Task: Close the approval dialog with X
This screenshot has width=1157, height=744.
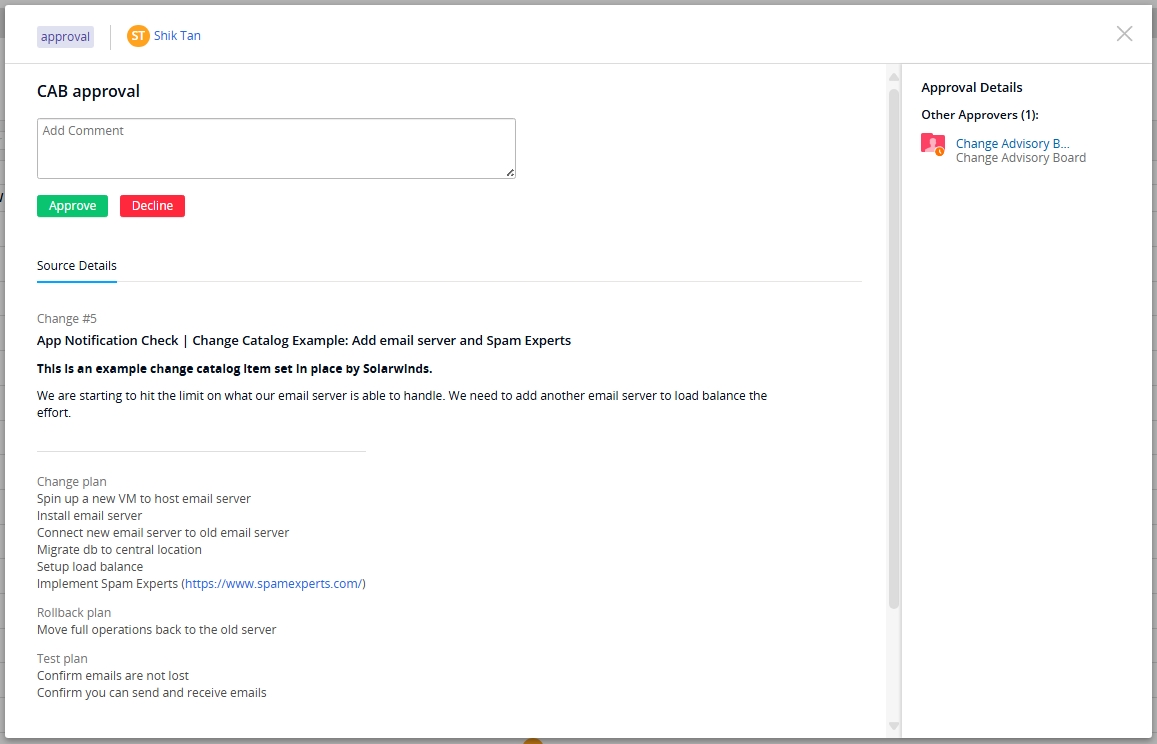Action: [x=1124, y=34]
